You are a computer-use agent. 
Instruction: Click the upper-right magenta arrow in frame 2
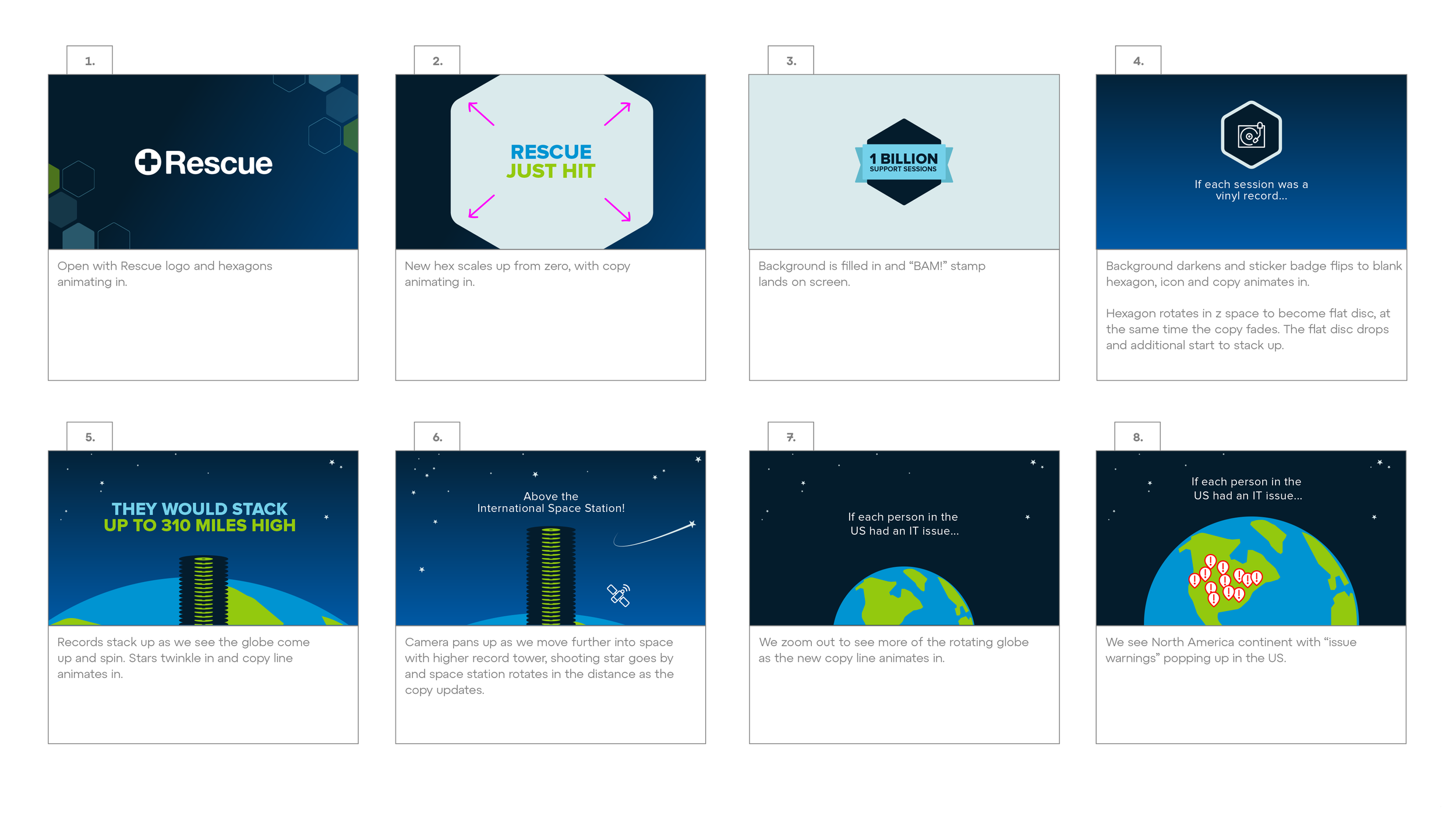coord(617,114)
